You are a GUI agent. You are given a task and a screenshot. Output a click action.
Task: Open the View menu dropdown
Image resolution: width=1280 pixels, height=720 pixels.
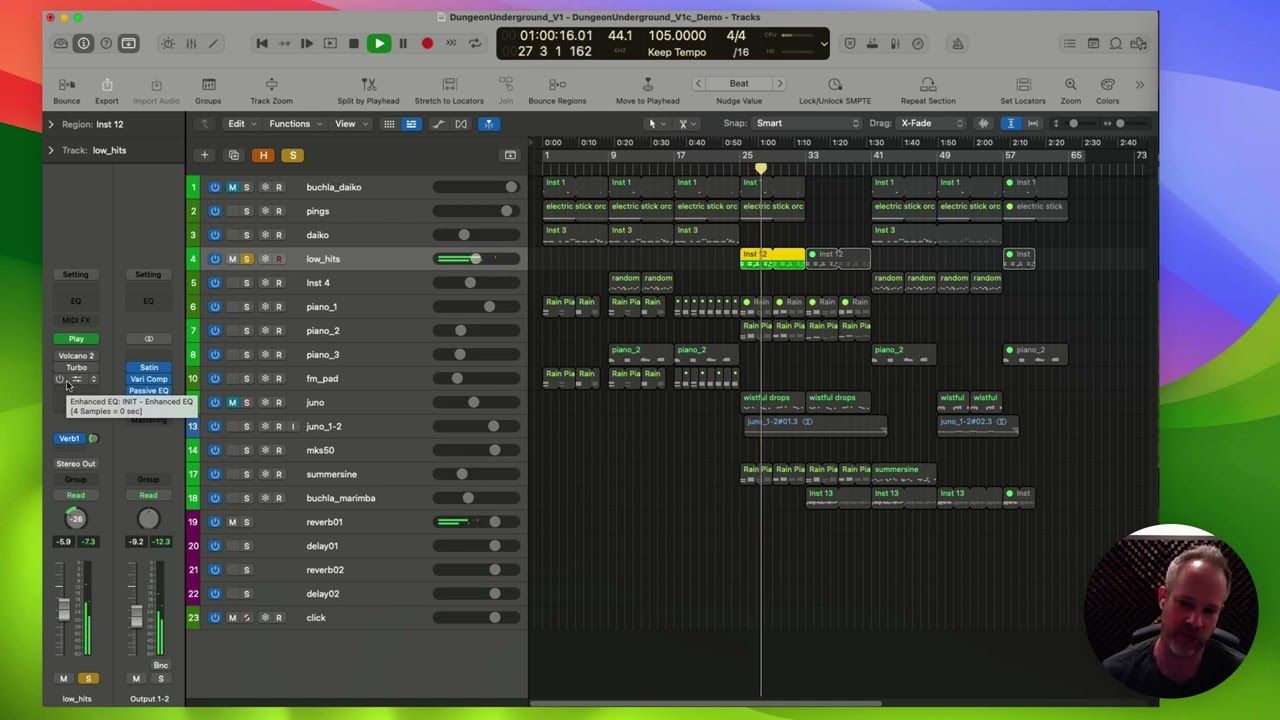click(x=350, y=124)
